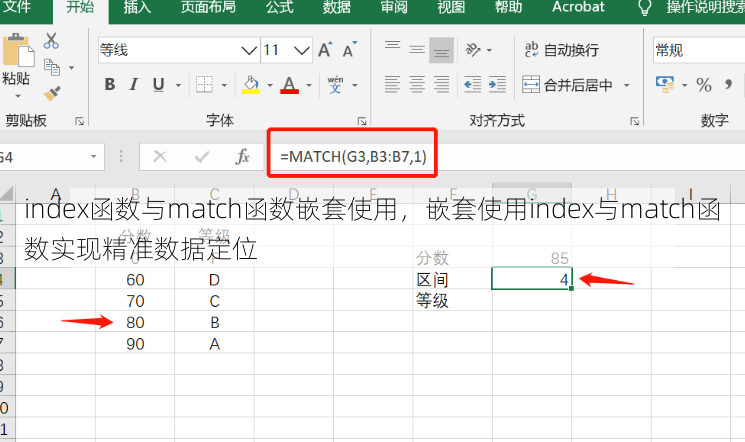Select the cell with value 85
Screen dimensions: 745x442
532,258
